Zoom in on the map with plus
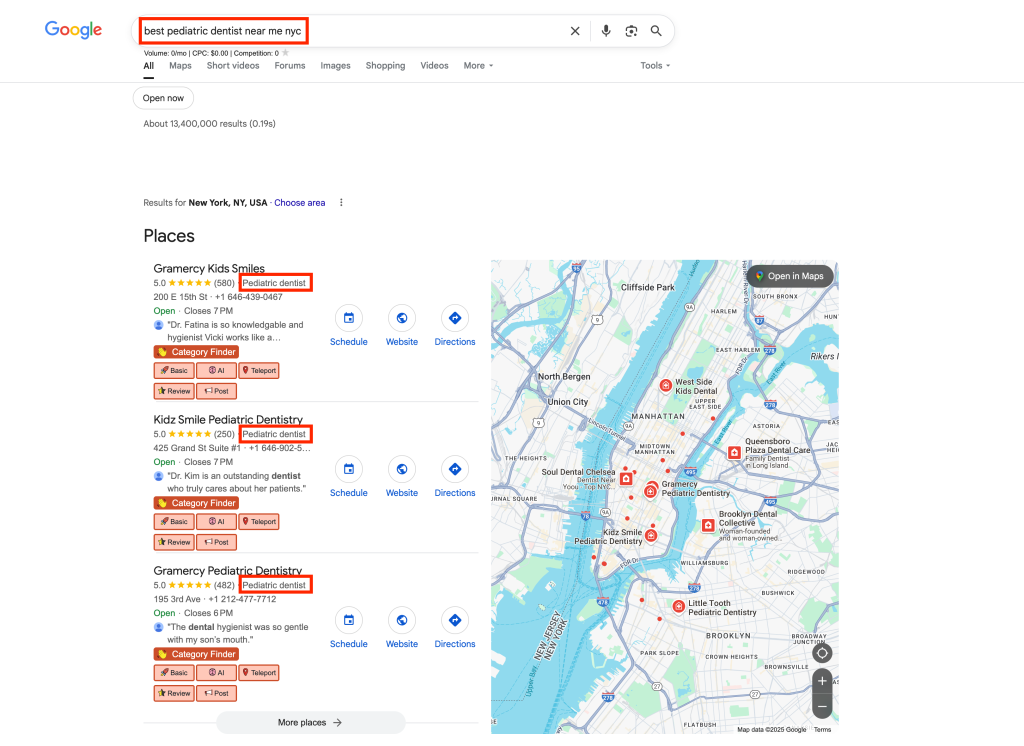Image resolution: width=1024 pixels, height=746 pixels. (822, 681)
